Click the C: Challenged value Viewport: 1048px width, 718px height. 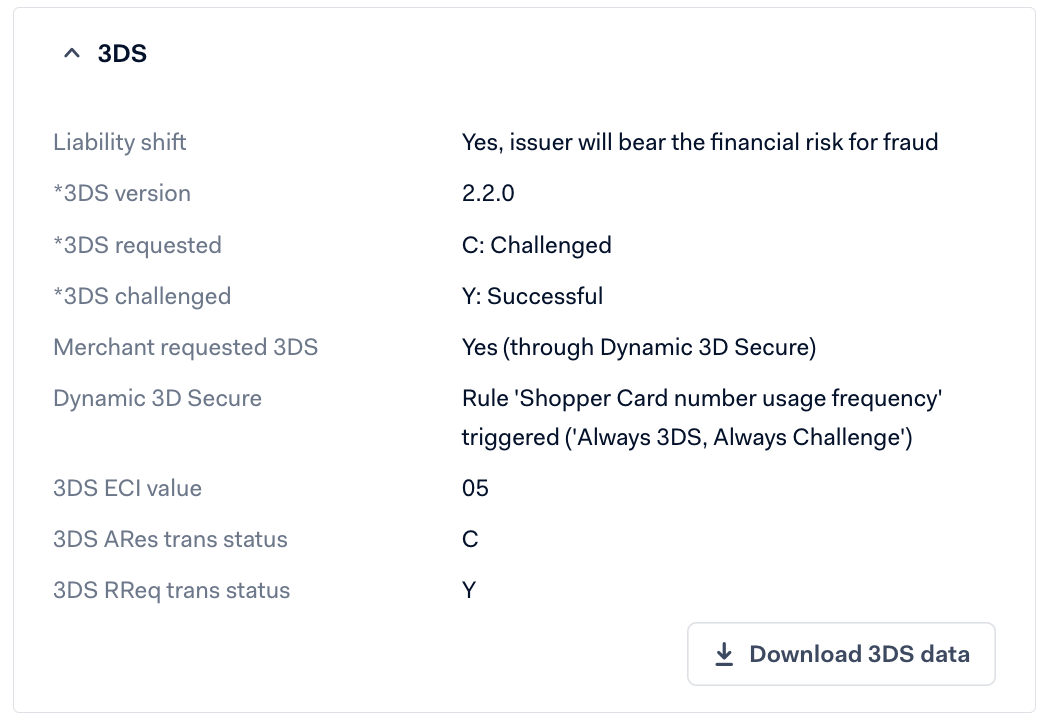click(x=537, y=245)
